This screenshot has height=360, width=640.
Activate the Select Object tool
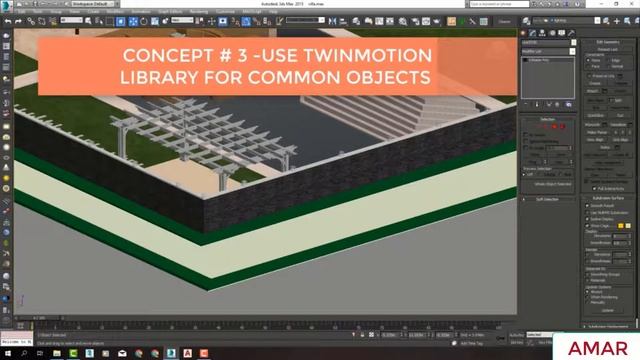[88, 21]
